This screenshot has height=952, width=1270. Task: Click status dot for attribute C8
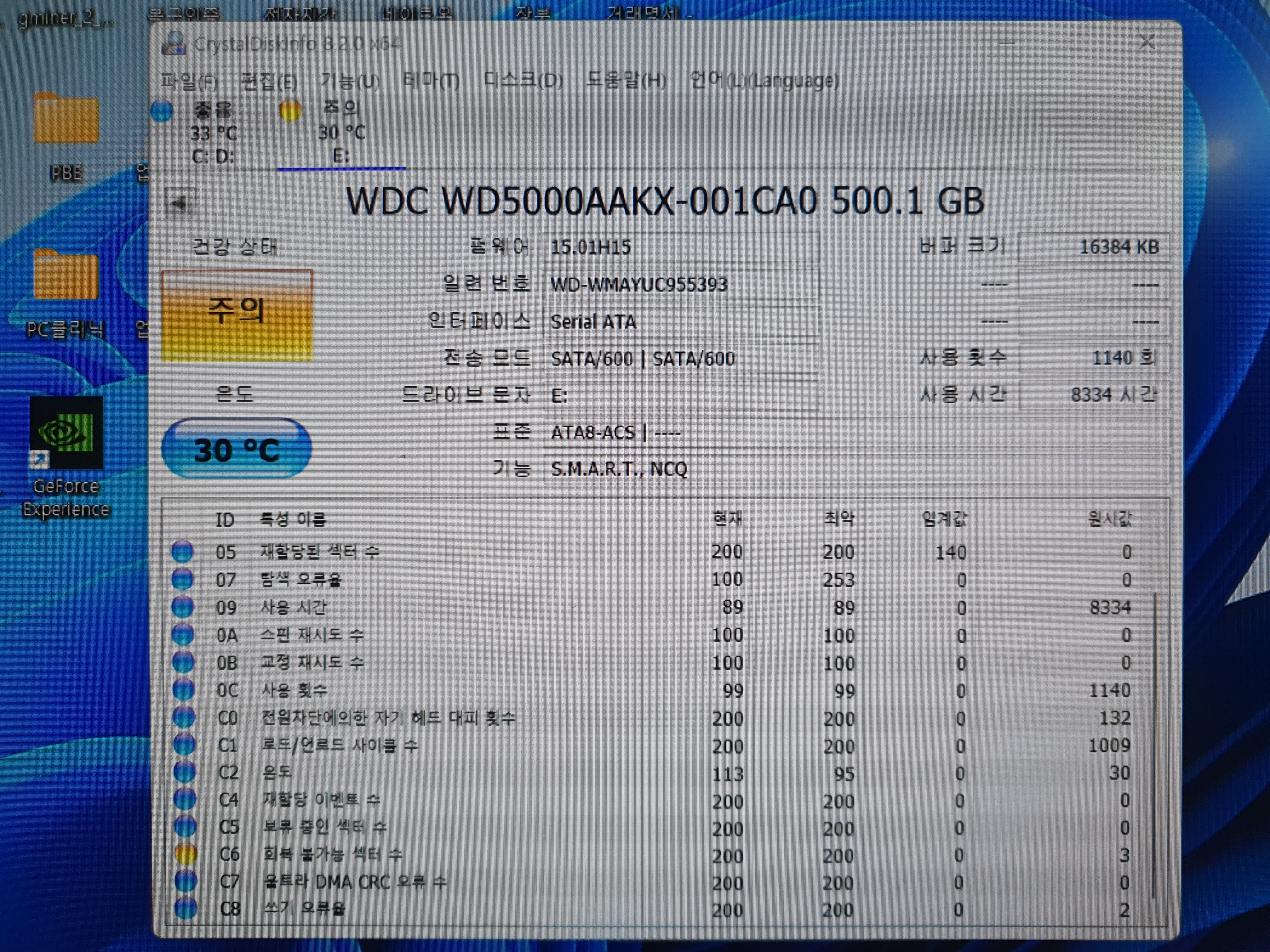pos(186,908)
